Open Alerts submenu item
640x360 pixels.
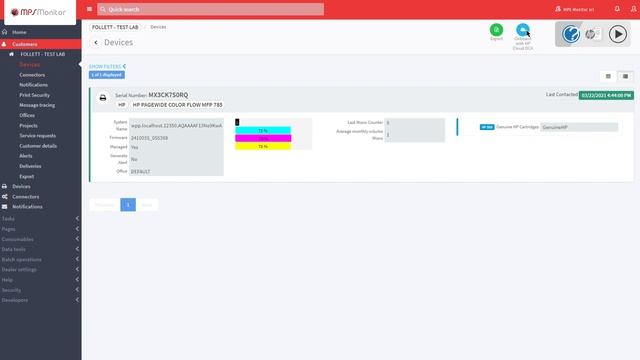point(25,156)
